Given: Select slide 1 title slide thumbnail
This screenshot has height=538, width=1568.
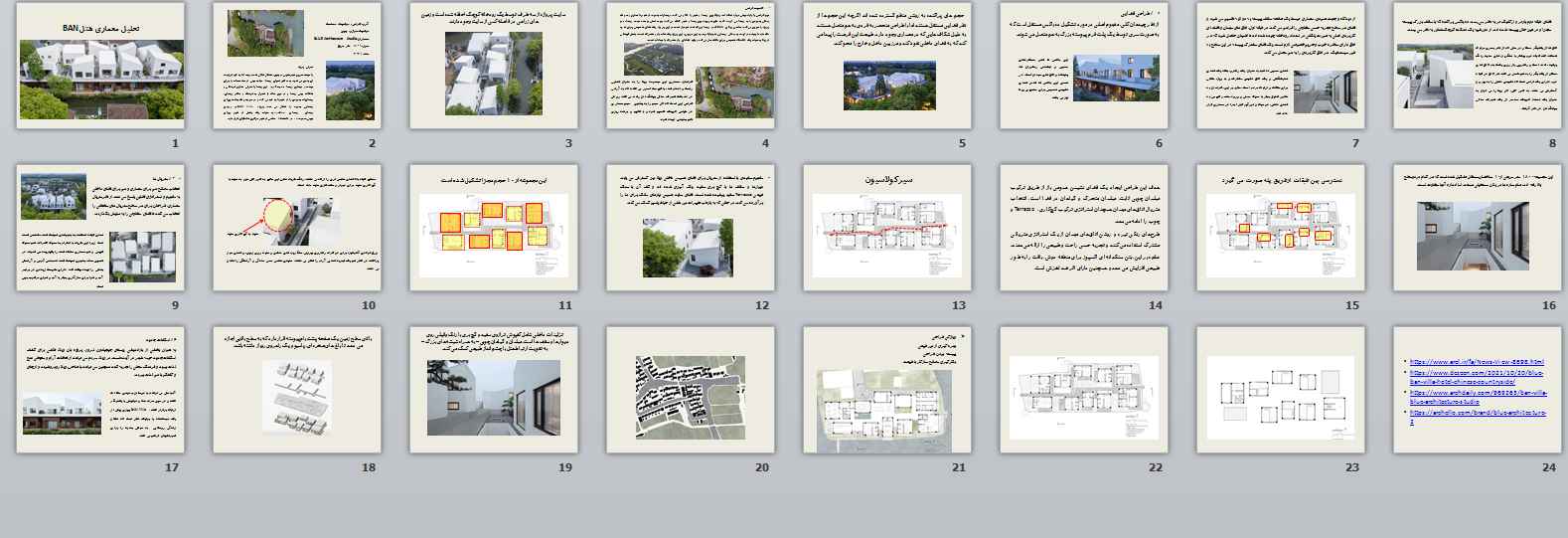Looking at the screenshot, I should coord(100,66).
